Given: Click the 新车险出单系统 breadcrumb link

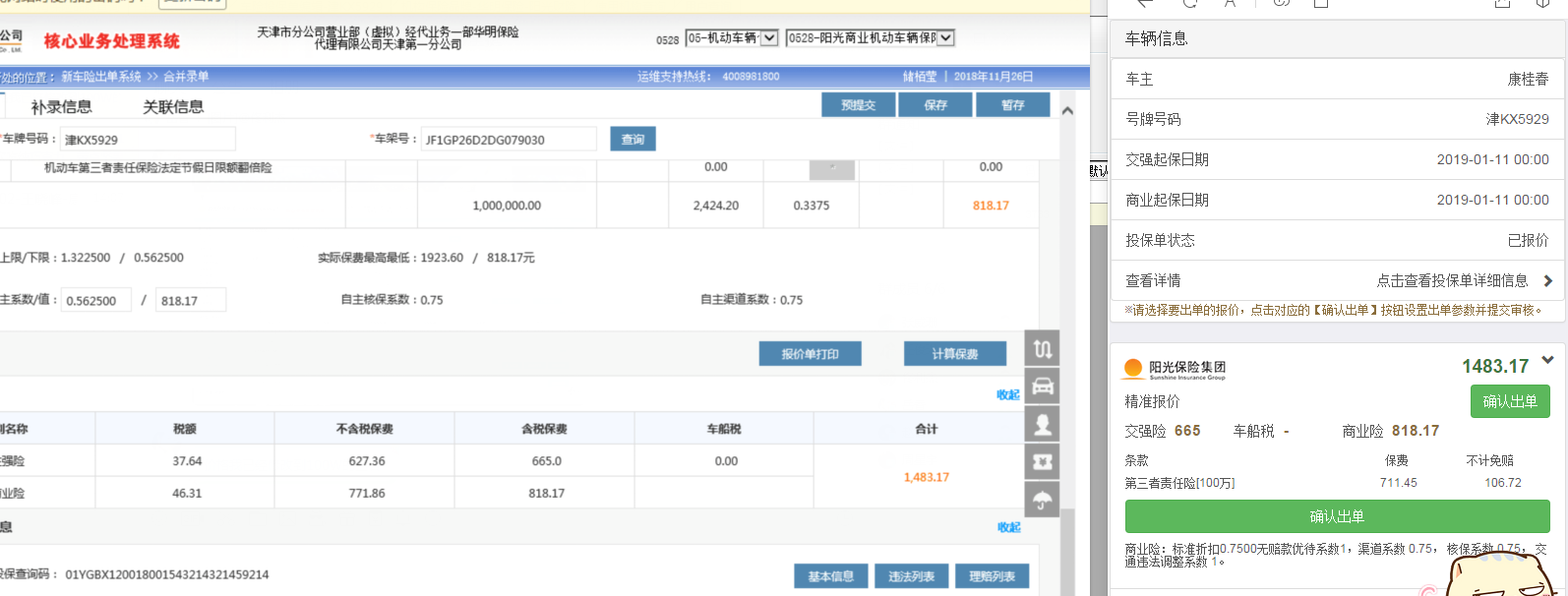Looking at the screenshot, I should pyautogui.click(x=101, y=77).
